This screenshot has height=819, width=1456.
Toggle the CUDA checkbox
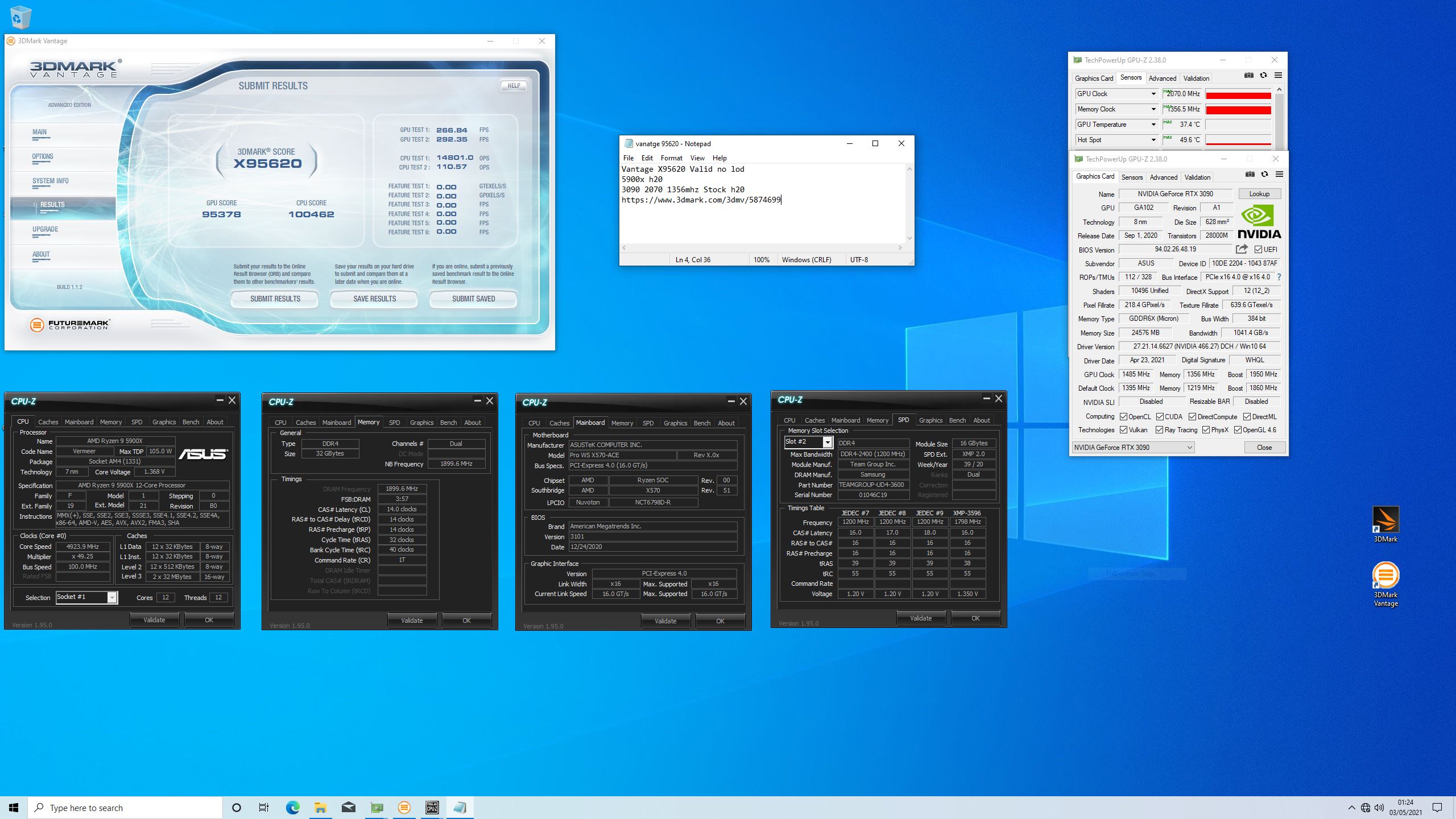point(1160,417)
